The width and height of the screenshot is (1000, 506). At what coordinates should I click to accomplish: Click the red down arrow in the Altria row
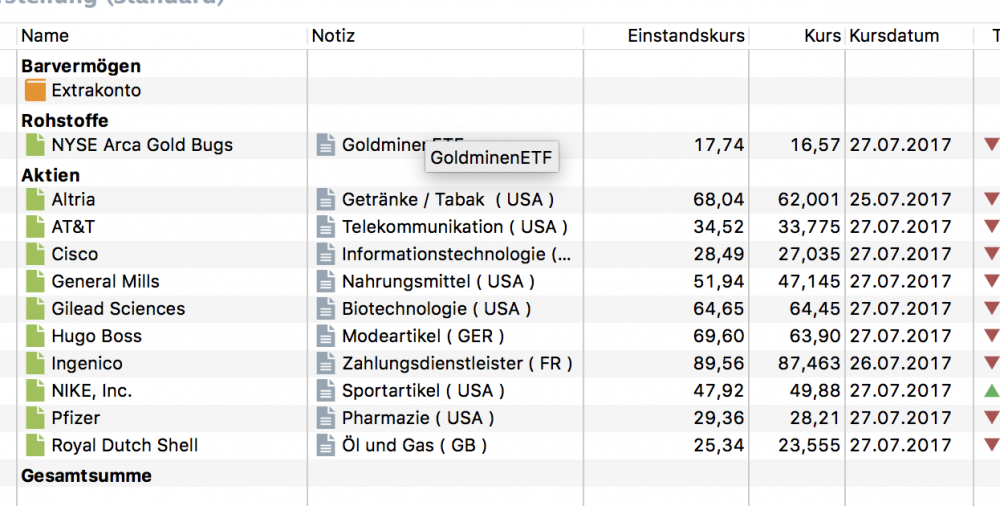(991, 200)
